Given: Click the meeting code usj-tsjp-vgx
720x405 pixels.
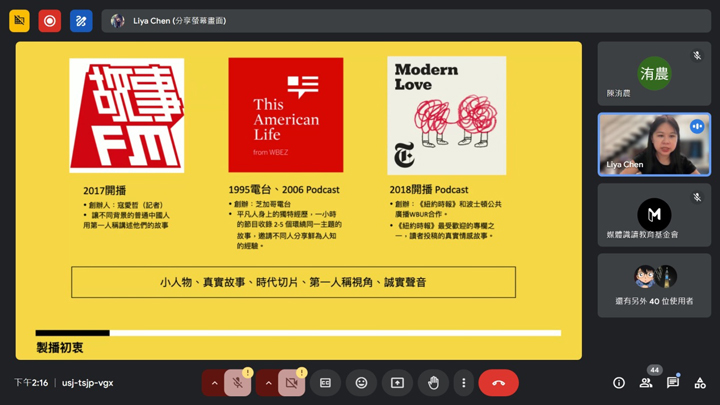Looking at the screenshot, I should point(87,382).
